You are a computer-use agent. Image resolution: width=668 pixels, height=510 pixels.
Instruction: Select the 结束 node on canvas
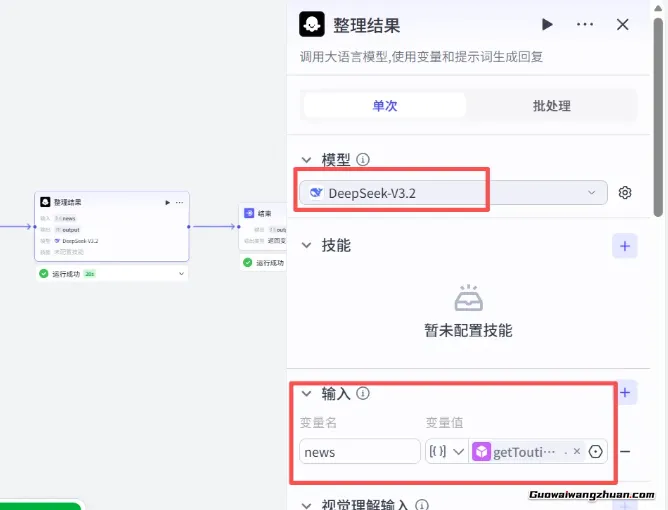tap(263, 226)
